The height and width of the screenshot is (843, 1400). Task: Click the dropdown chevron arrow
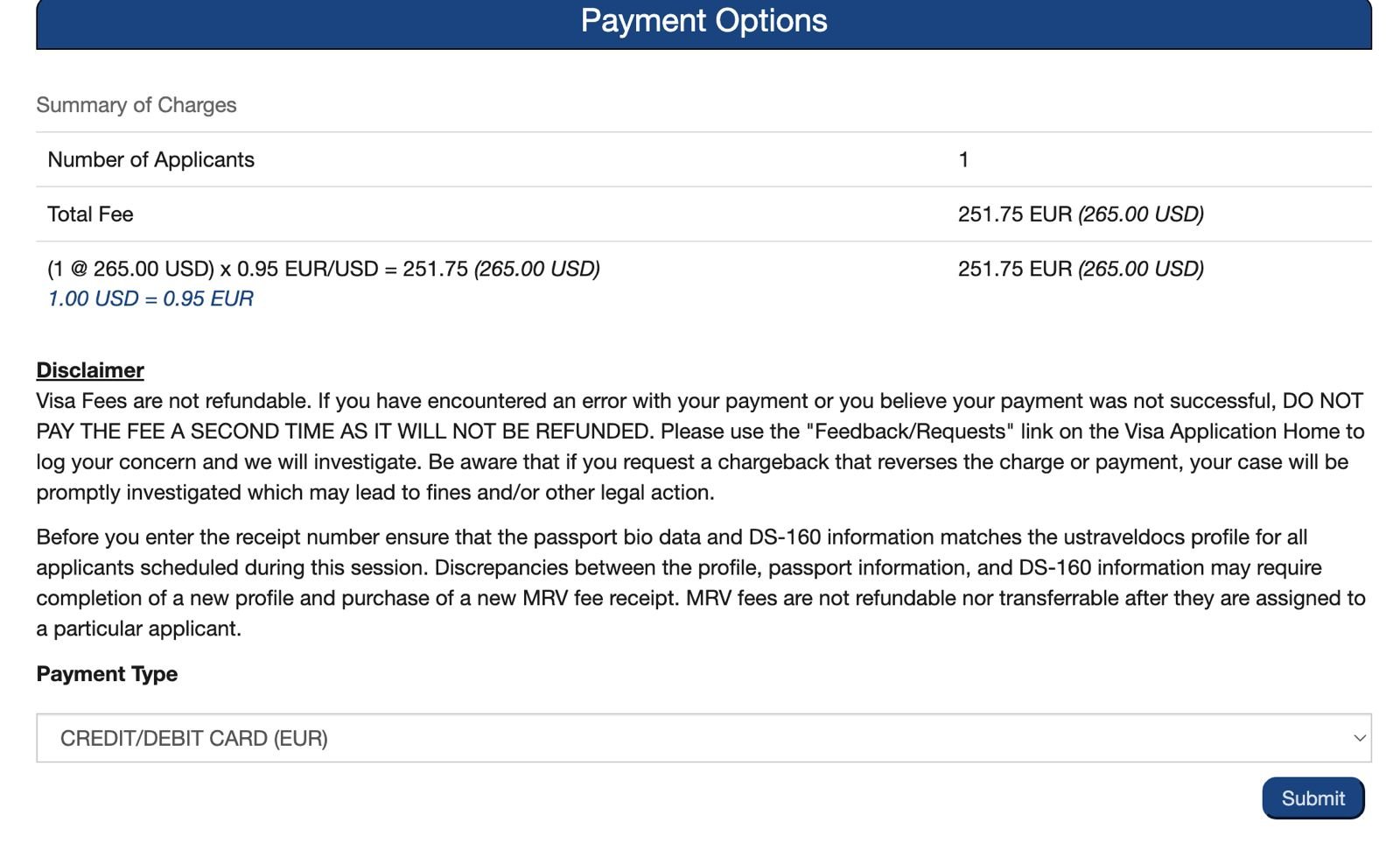coord(1359,738)
